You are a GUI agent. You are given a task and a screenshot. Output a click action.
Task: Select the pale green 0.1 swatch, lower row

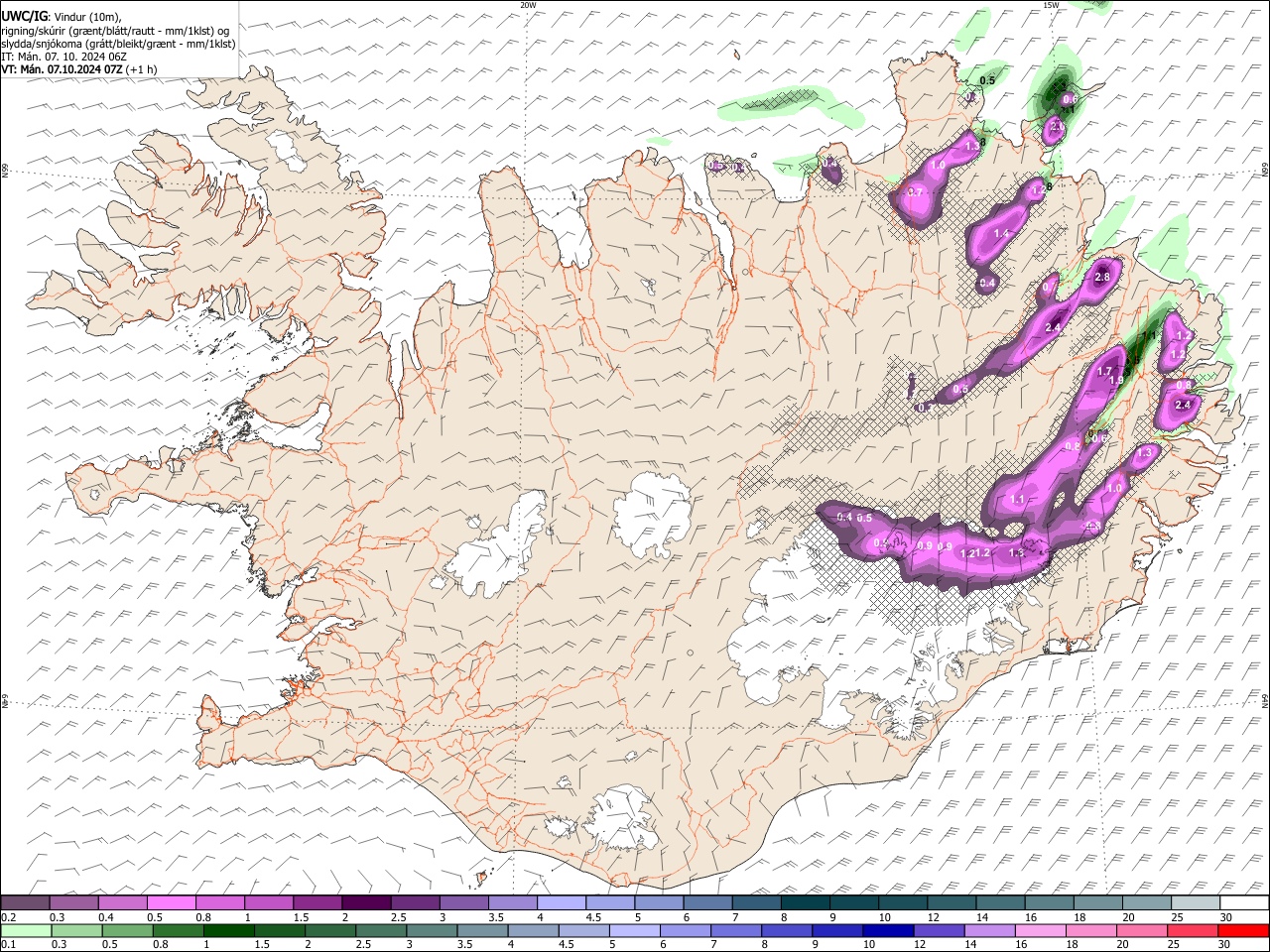26,930
